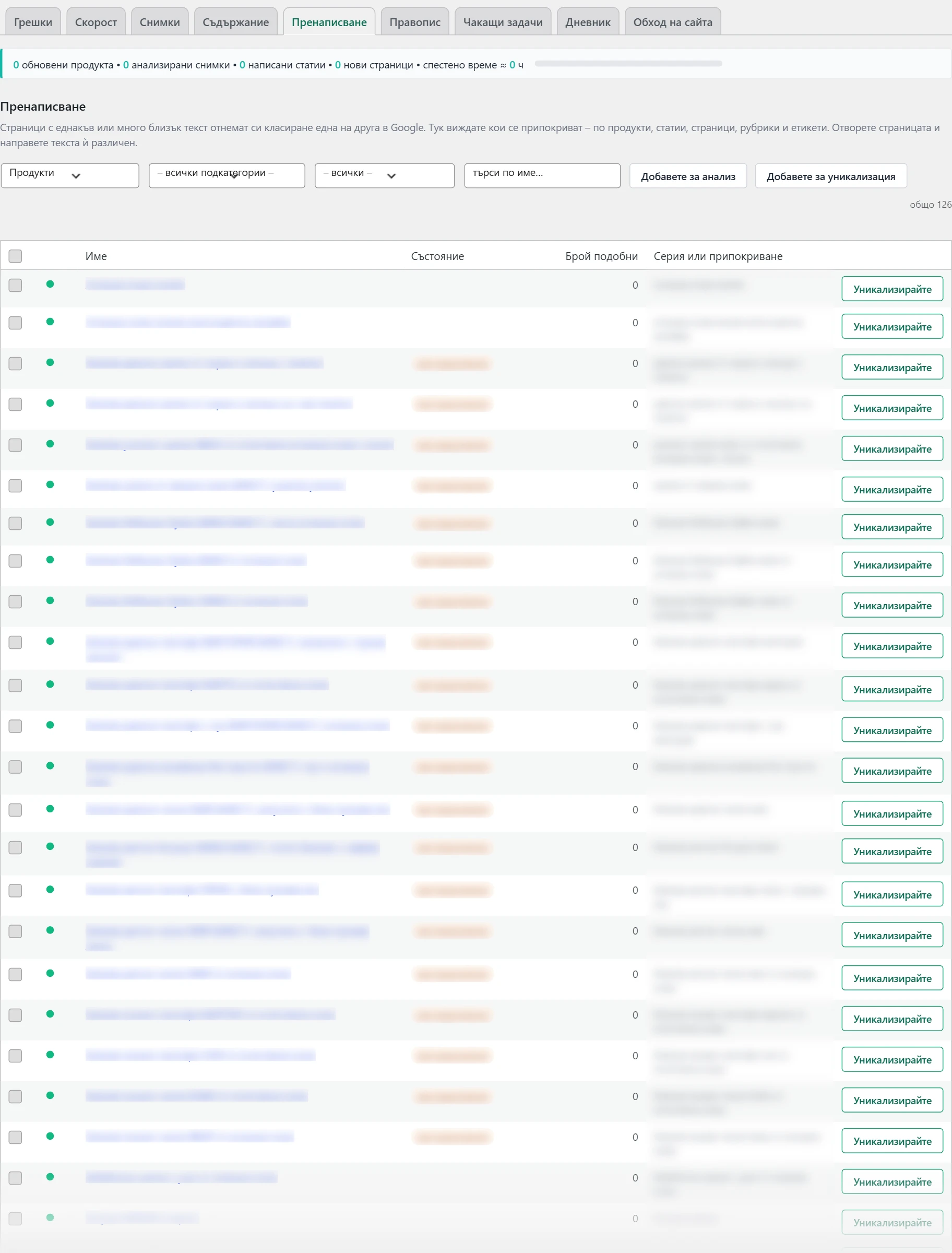Open the Грешки tab
Viewport: 952px width, 1253px height.
pyautogui.click(x=33, y=22)
